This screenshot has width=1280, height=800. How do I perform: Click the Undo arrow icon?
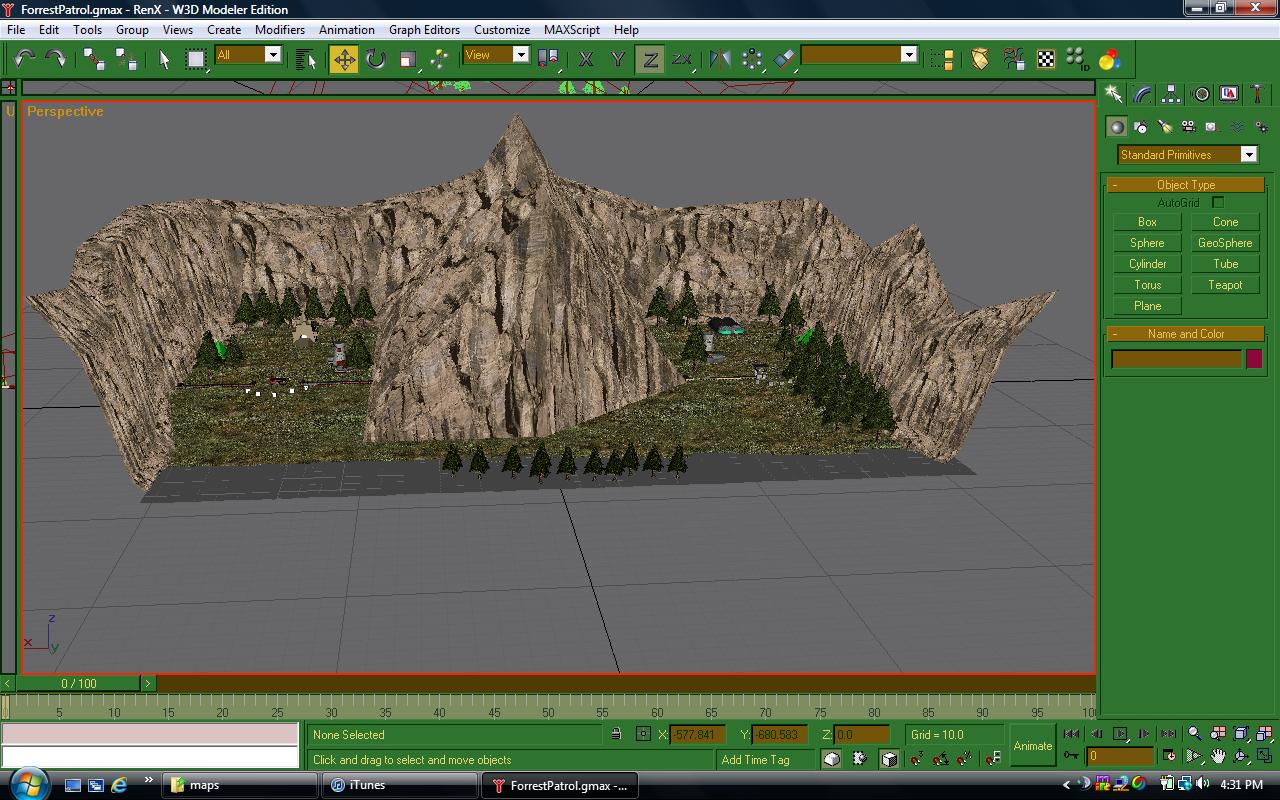pyautogui.click(x=25, y=59)
